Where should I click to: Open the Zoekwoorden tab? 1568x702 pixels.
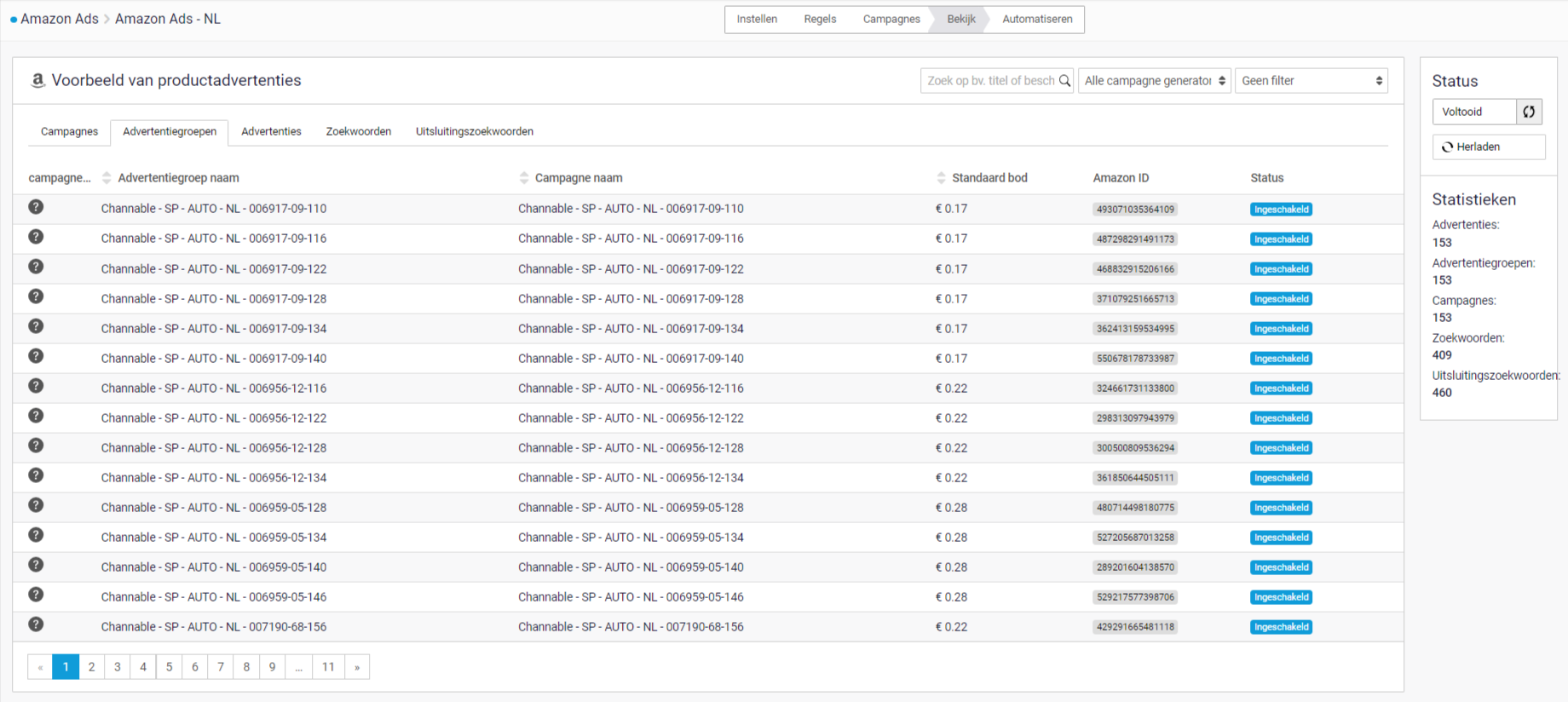click(359, 131)
